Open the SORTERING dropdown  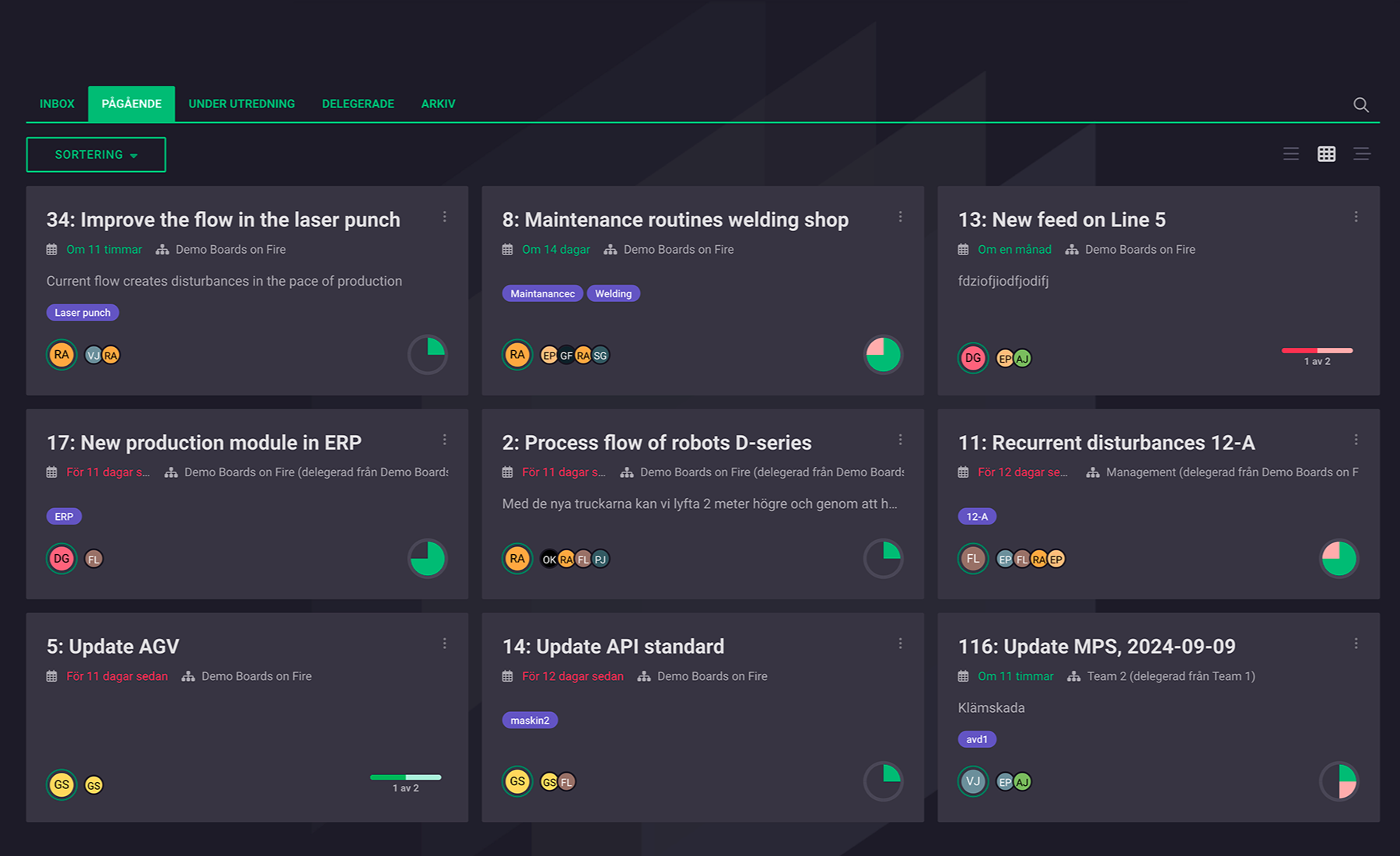pyautogui.click(x=96, y=155)
